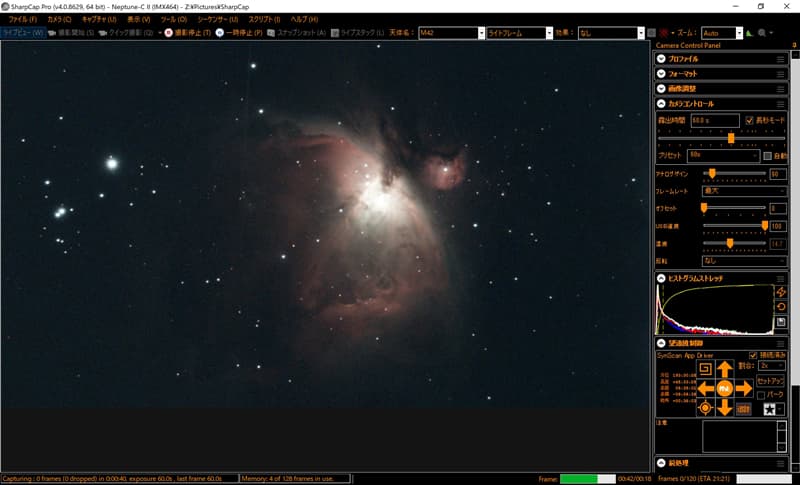
Task: Click the histogram auto-stretch lightning icon
Action: 780,291
